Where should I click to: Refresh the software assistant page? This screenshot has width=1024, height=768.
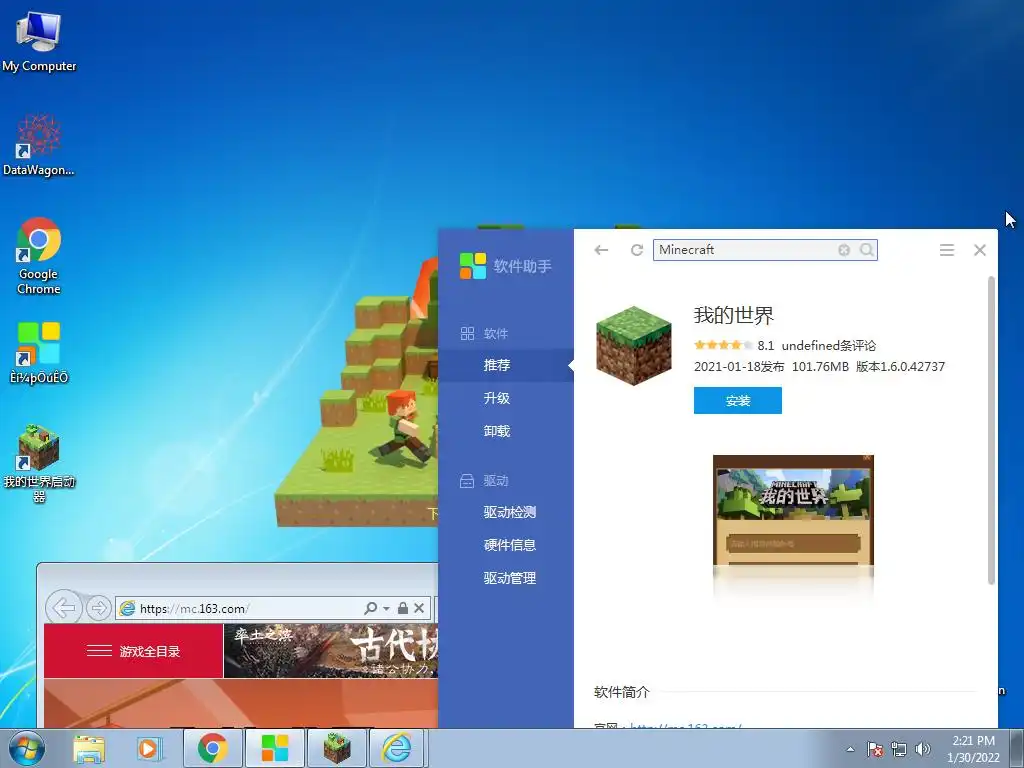[x=637, y=250]
